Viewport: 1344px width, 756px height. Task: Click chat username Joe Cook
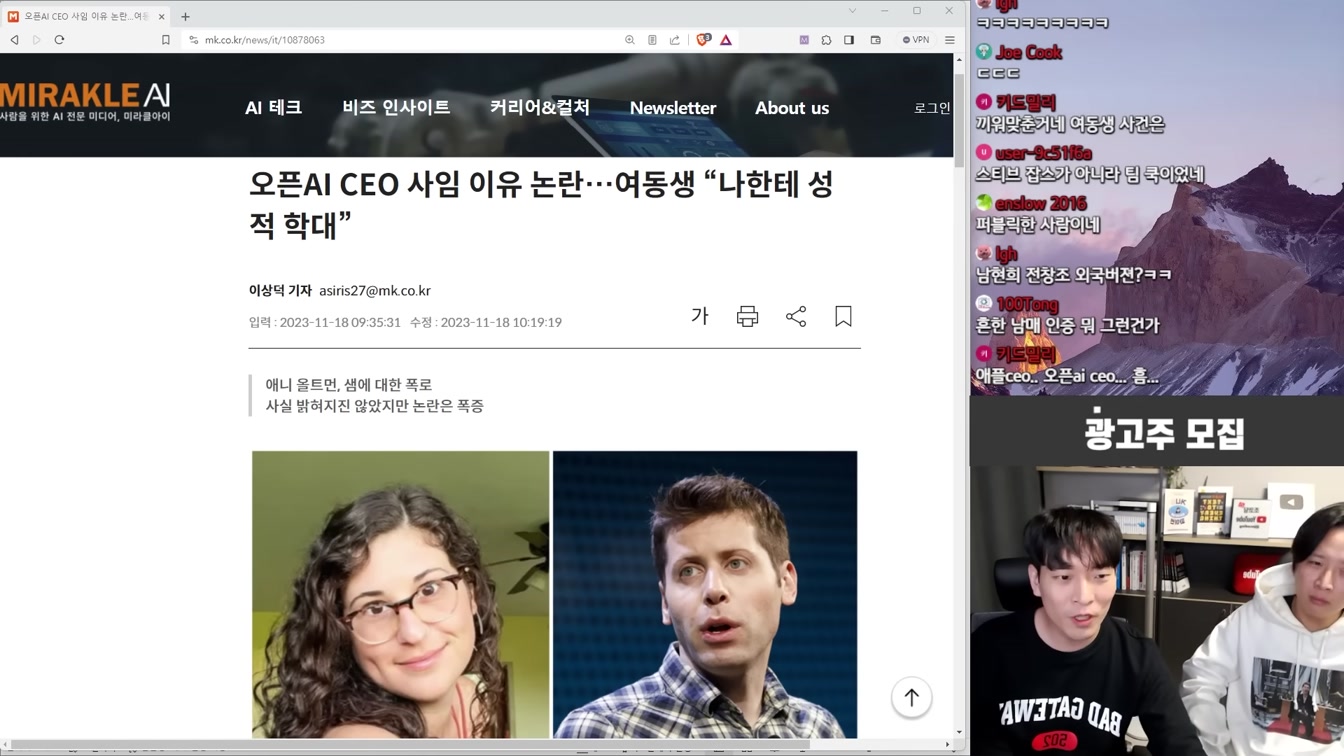coord(1028,52)
